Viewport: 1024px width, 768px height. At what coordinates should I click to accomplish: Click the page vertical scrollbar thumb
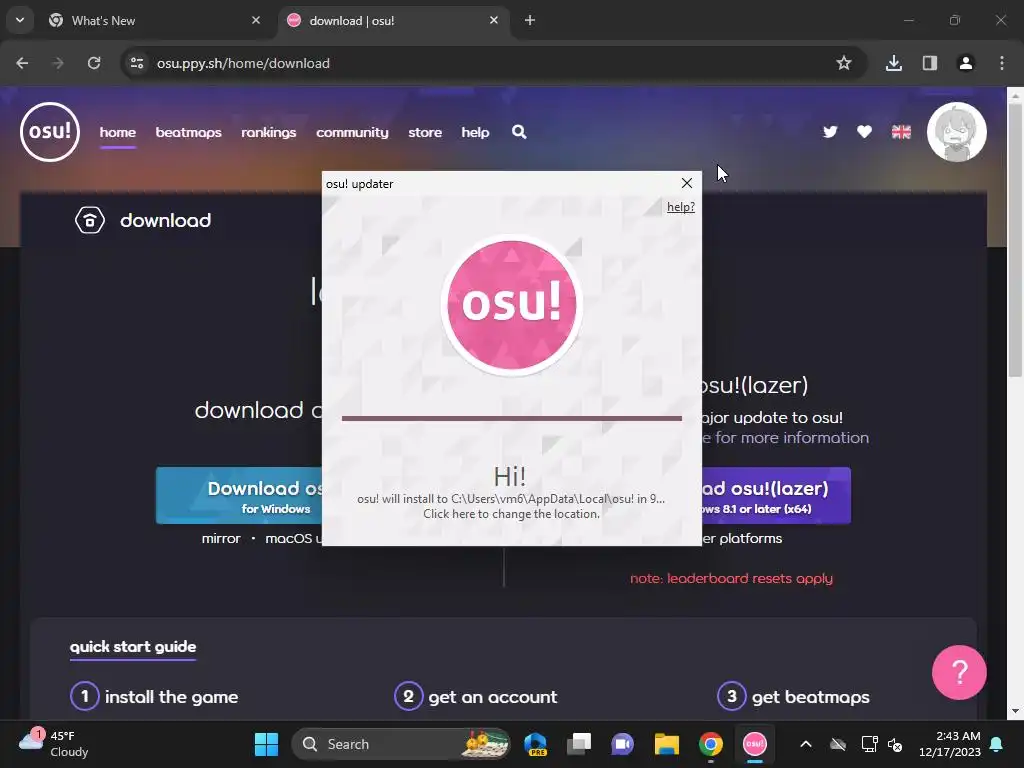pyautogui.click(x=1014, y=242)
